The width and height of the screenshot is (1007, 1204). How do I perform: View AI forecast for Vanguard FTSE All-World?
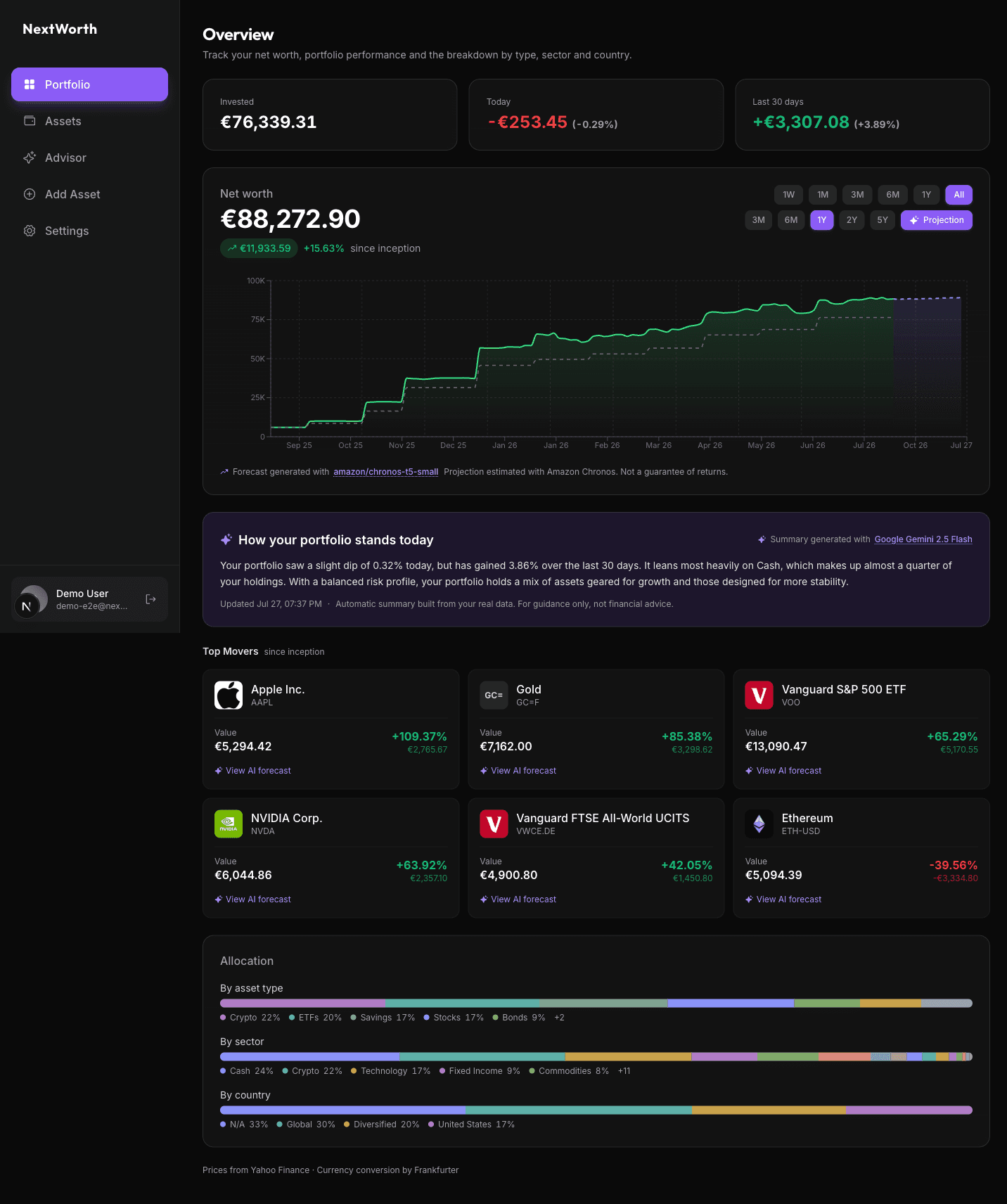[518, 899]
